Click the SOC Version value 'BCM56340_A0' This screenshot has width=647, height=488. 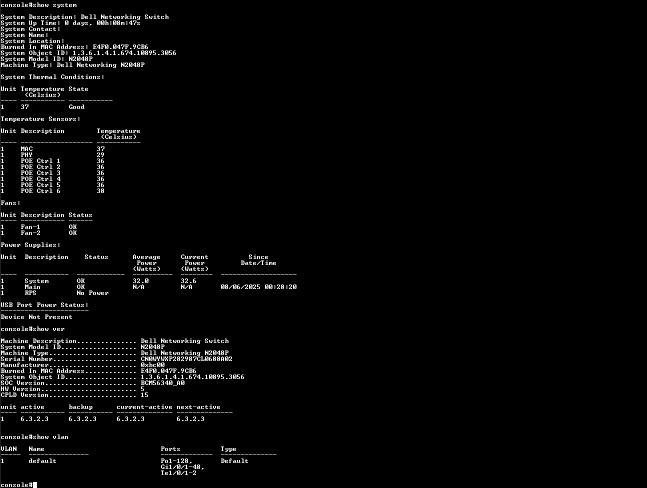[163, 383]
